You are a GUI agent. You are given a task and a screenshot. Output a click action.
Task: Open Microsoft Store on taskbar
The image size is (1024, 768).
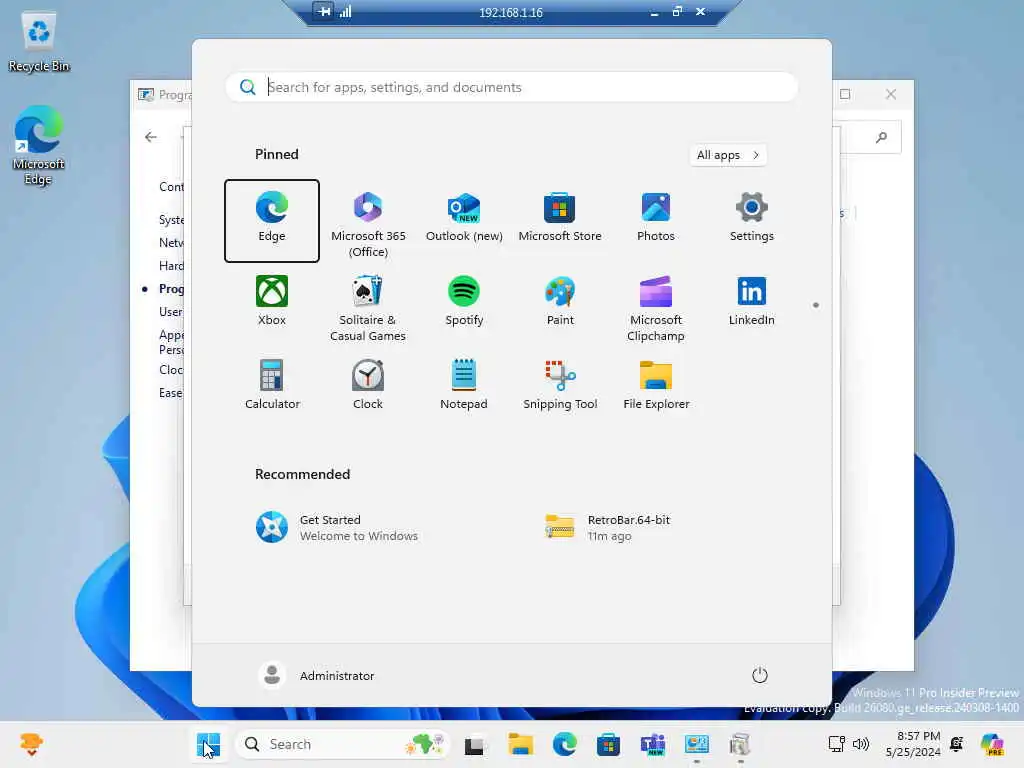(608, 744)
